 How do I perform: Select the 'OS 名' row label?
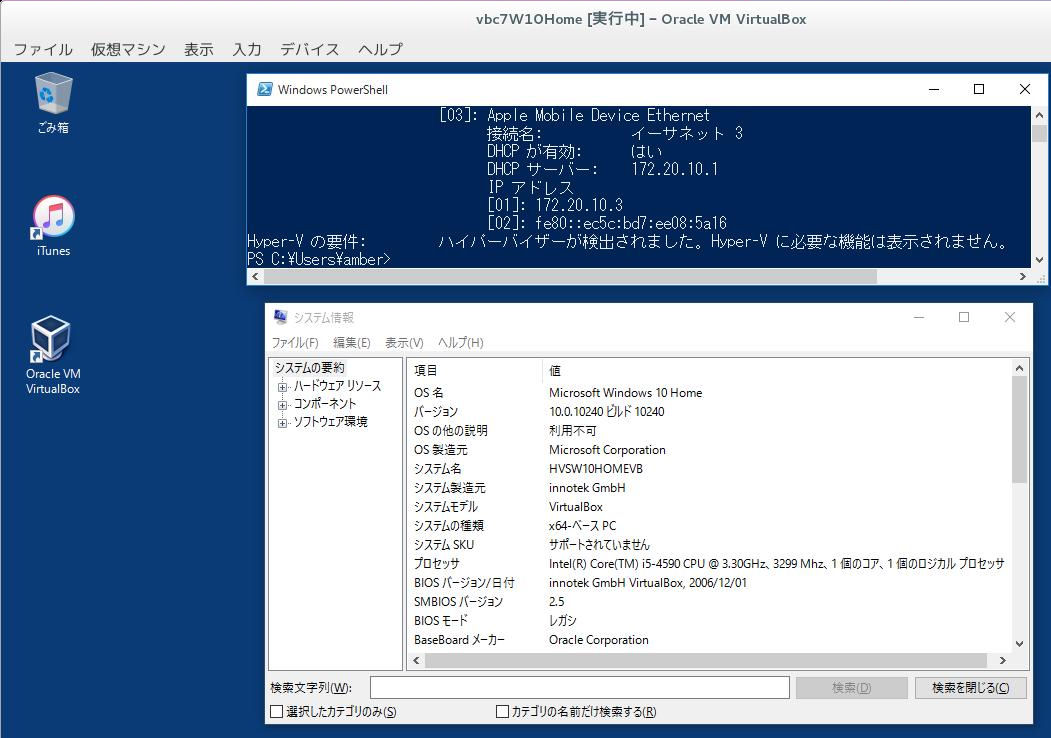point(428,393)
